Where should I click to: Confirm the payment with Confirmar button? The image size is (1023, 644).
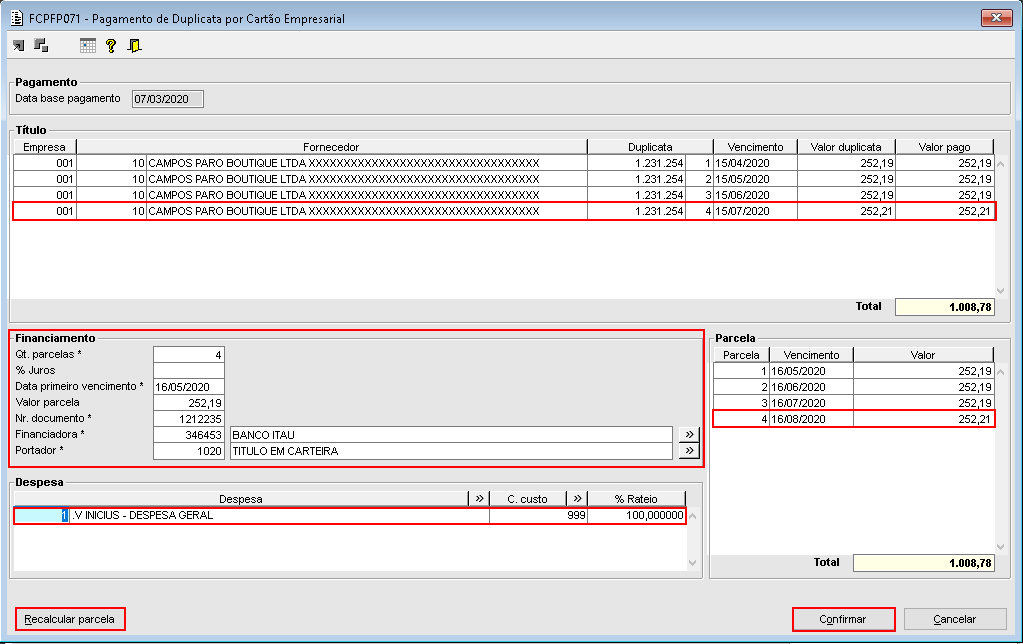pyautogui.click(x=843, y=619)
